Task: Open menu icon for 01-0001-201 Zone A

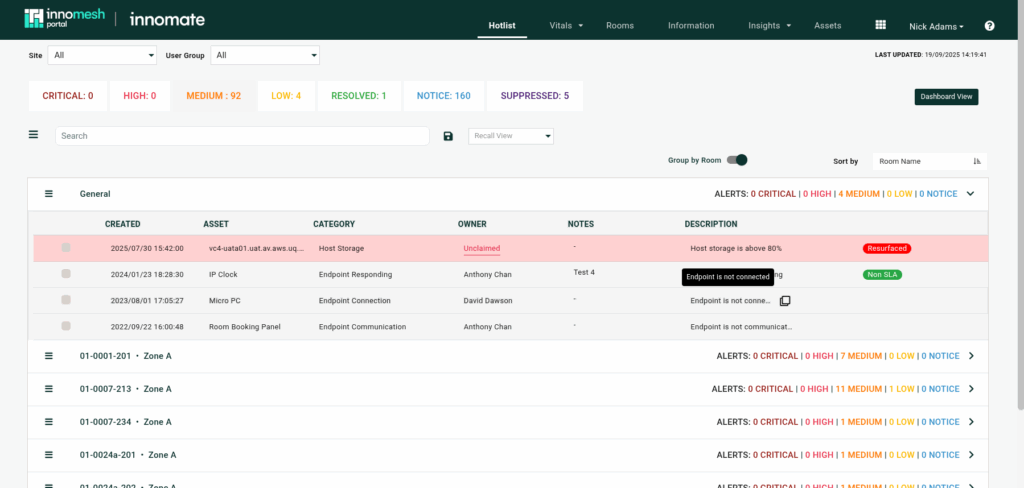Action: [x=48, y=356]
